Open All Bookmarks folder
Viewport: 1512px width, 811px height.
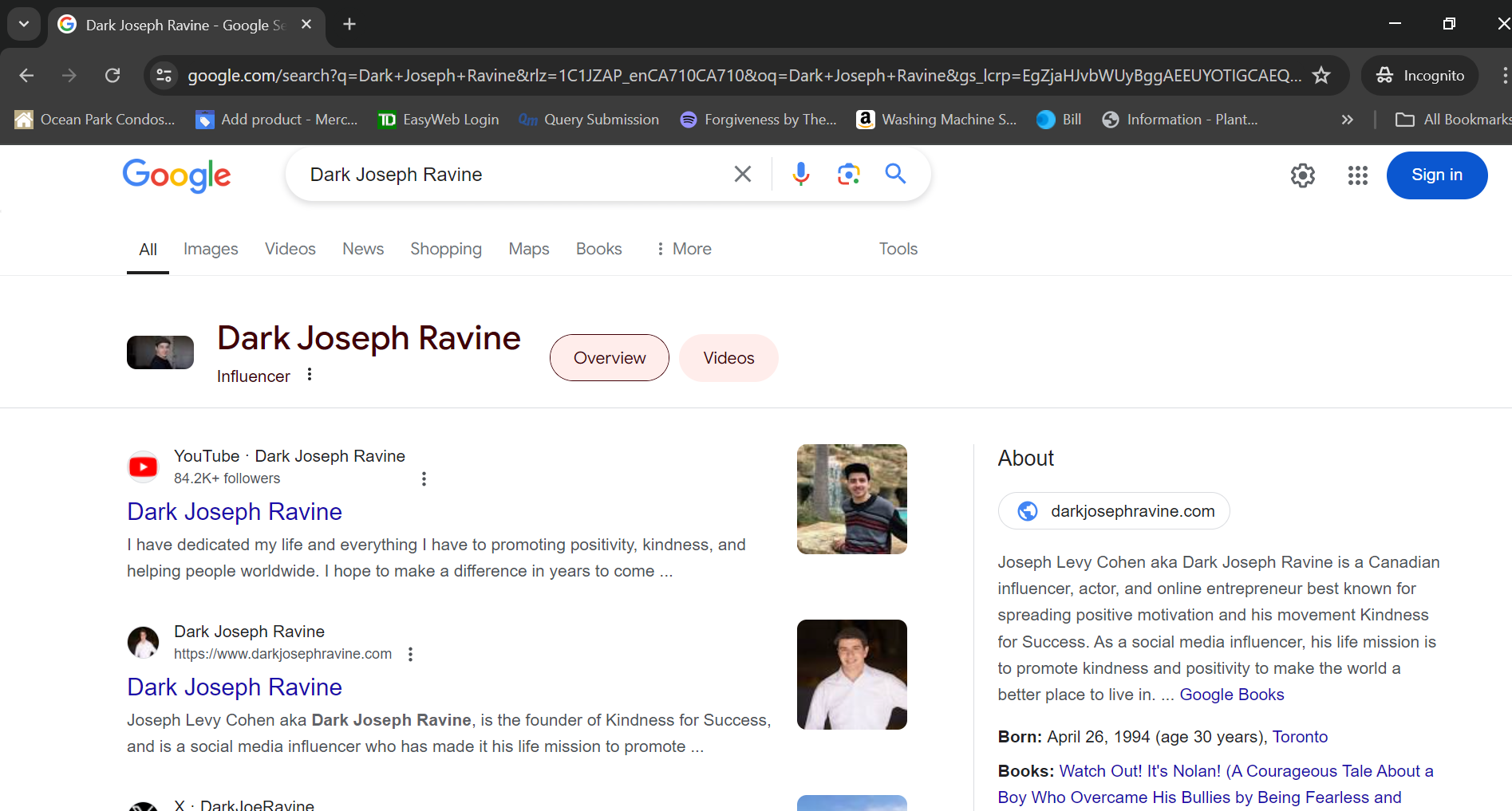point(1452,120)
